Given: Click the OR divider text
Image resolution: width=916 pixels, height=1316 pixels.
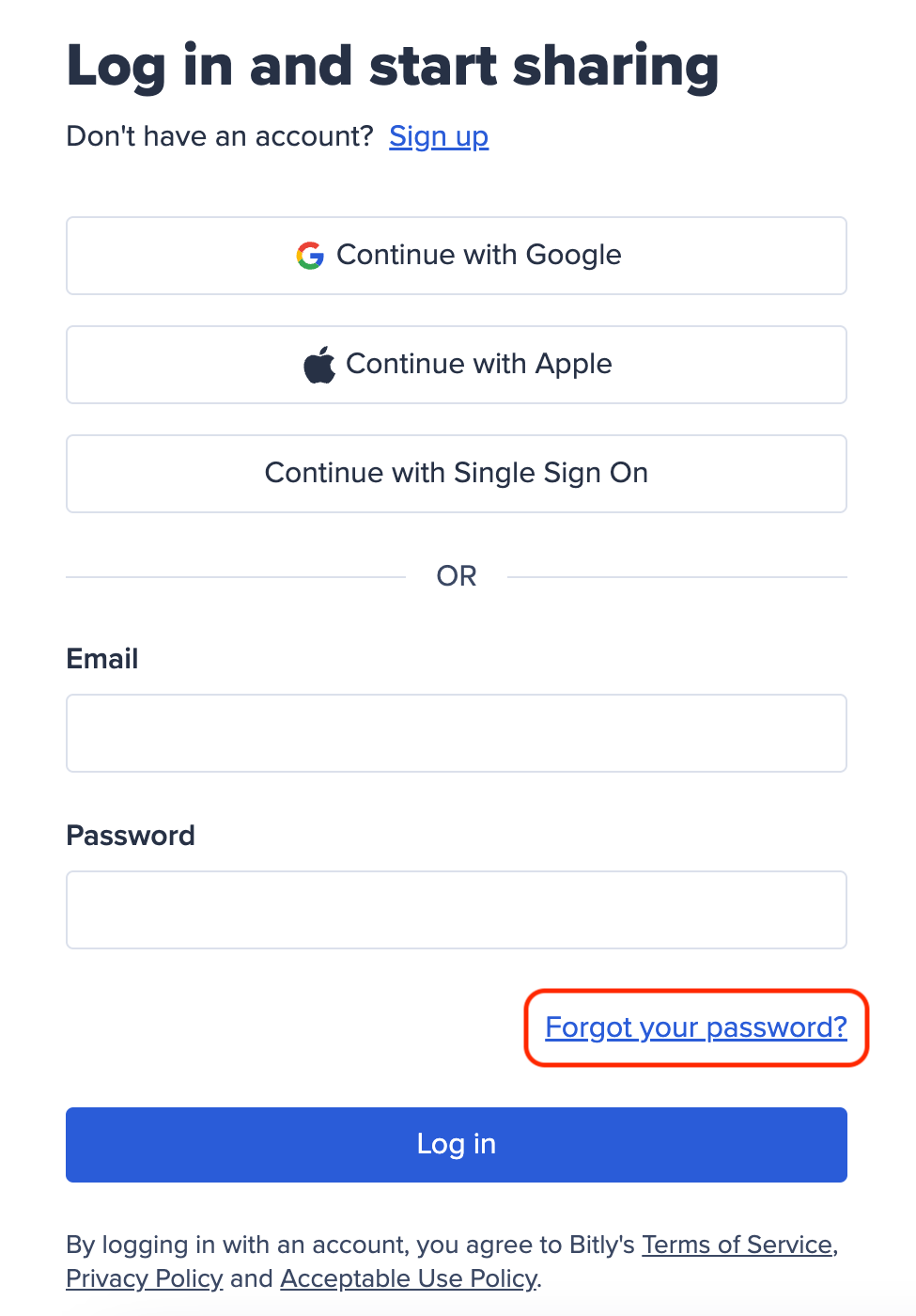Looking at the screenshot, I should click(457, 575).
